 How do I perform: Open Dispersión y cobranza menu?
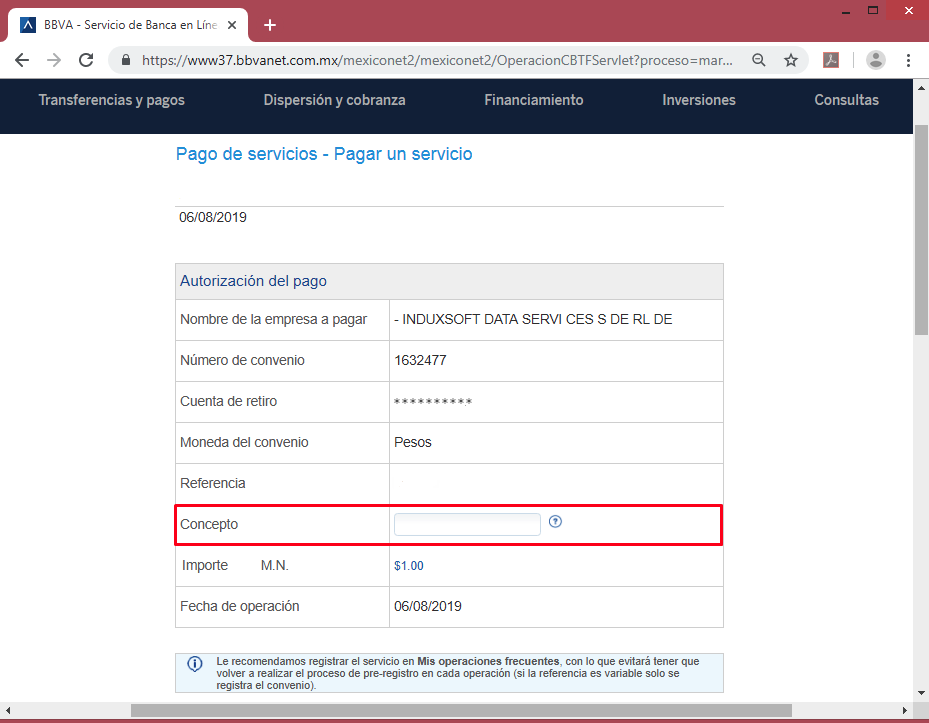334,100
